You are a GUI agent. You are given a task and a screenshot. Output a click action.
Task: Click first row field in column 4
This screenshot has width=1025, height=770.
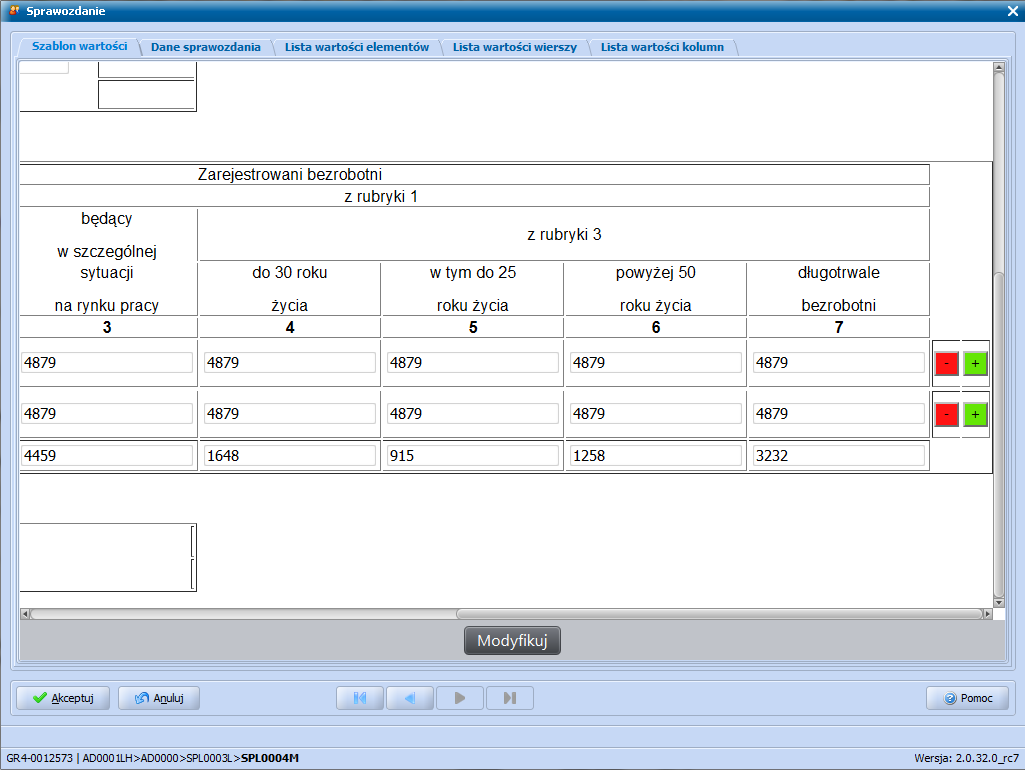(x=290, y=363)
